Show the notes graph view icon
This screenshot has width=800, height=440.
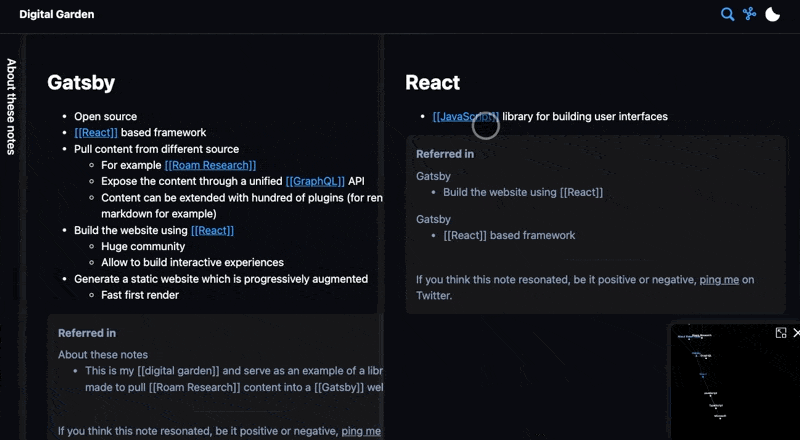pos(749,14)
